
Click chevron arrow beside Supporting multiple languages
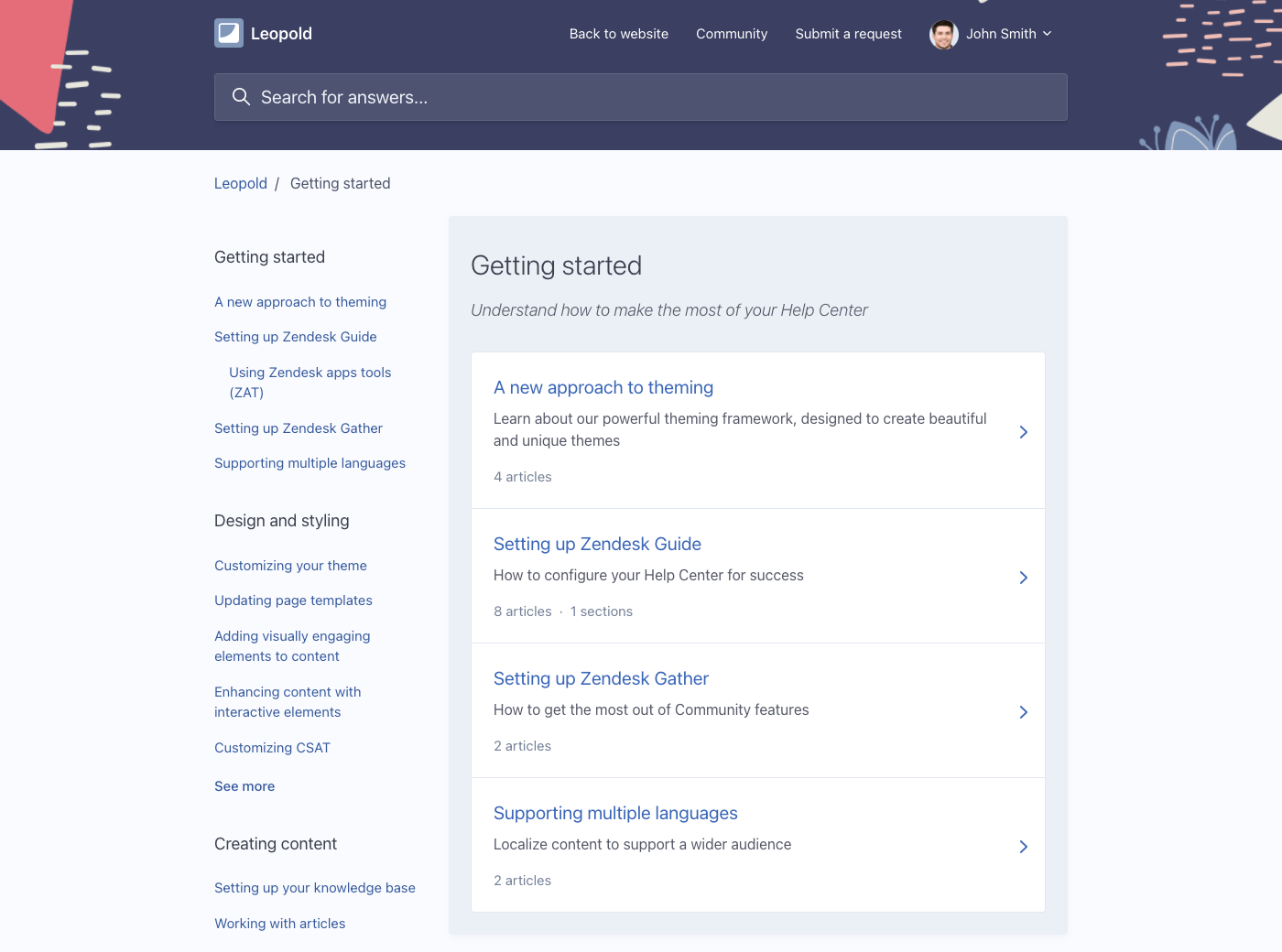pos(1023,847)
